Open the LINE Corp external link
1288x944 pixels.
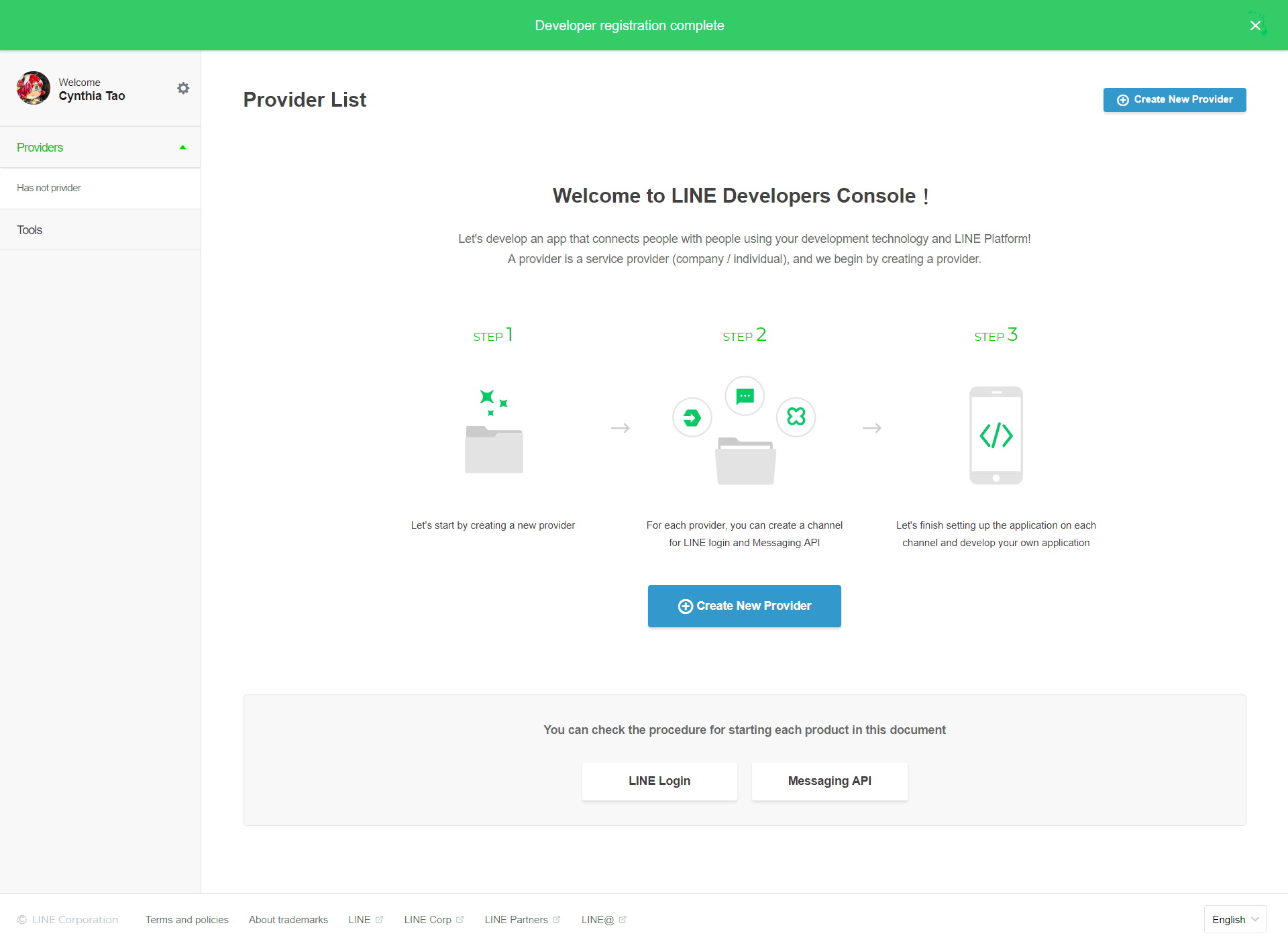click(x=434, y=920)
